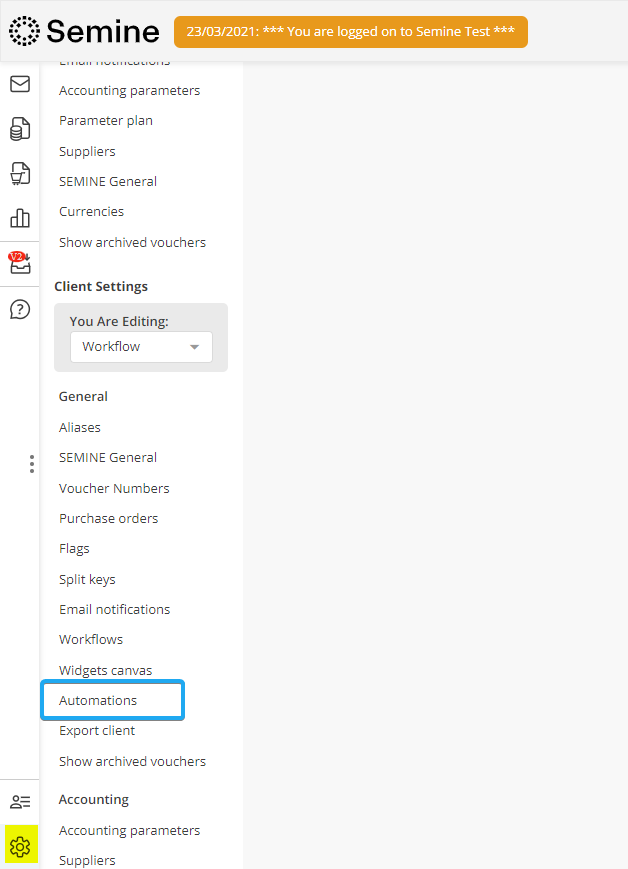
Task: Click the Semine logo
Action: pos(84,31)
